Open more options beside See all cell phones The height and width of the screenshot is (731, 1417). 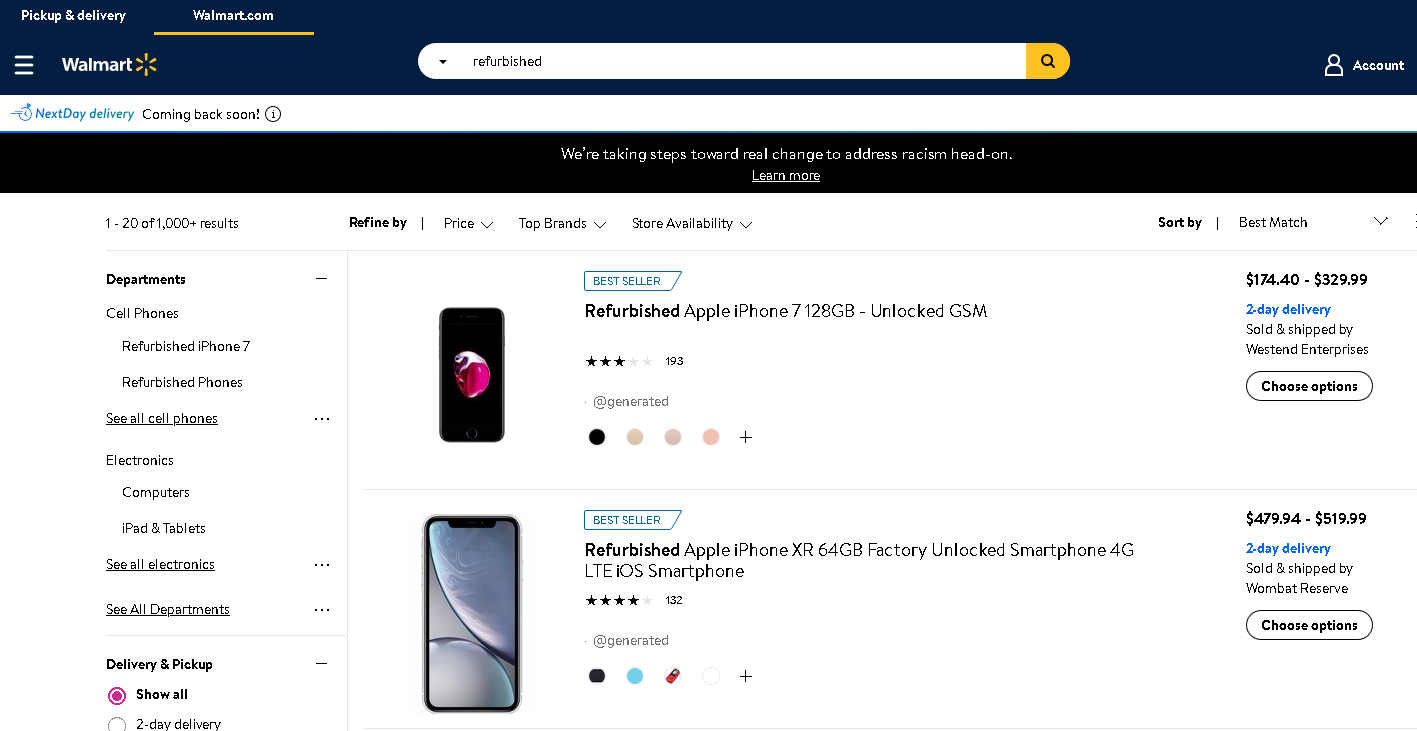point(322,419)
